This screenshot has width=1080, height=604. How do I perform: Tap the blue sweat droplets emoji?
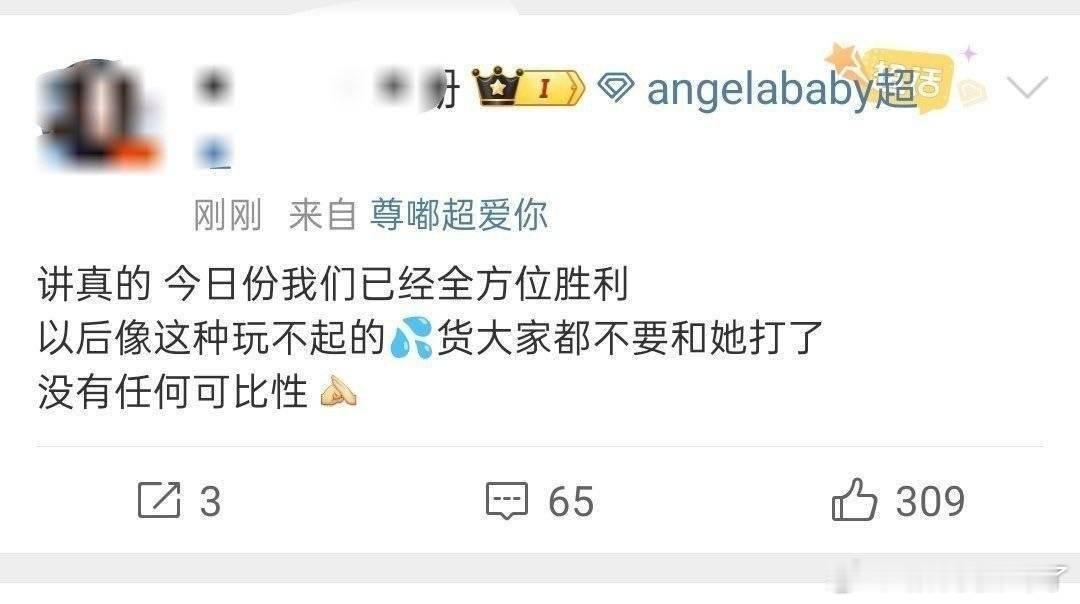411,337
